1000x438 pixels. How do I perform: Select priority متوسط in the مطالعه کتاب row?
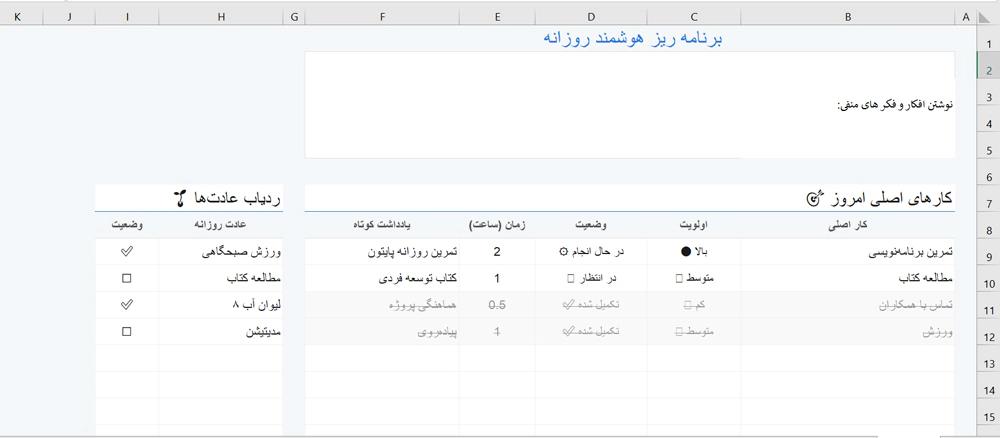pos(694,279)
